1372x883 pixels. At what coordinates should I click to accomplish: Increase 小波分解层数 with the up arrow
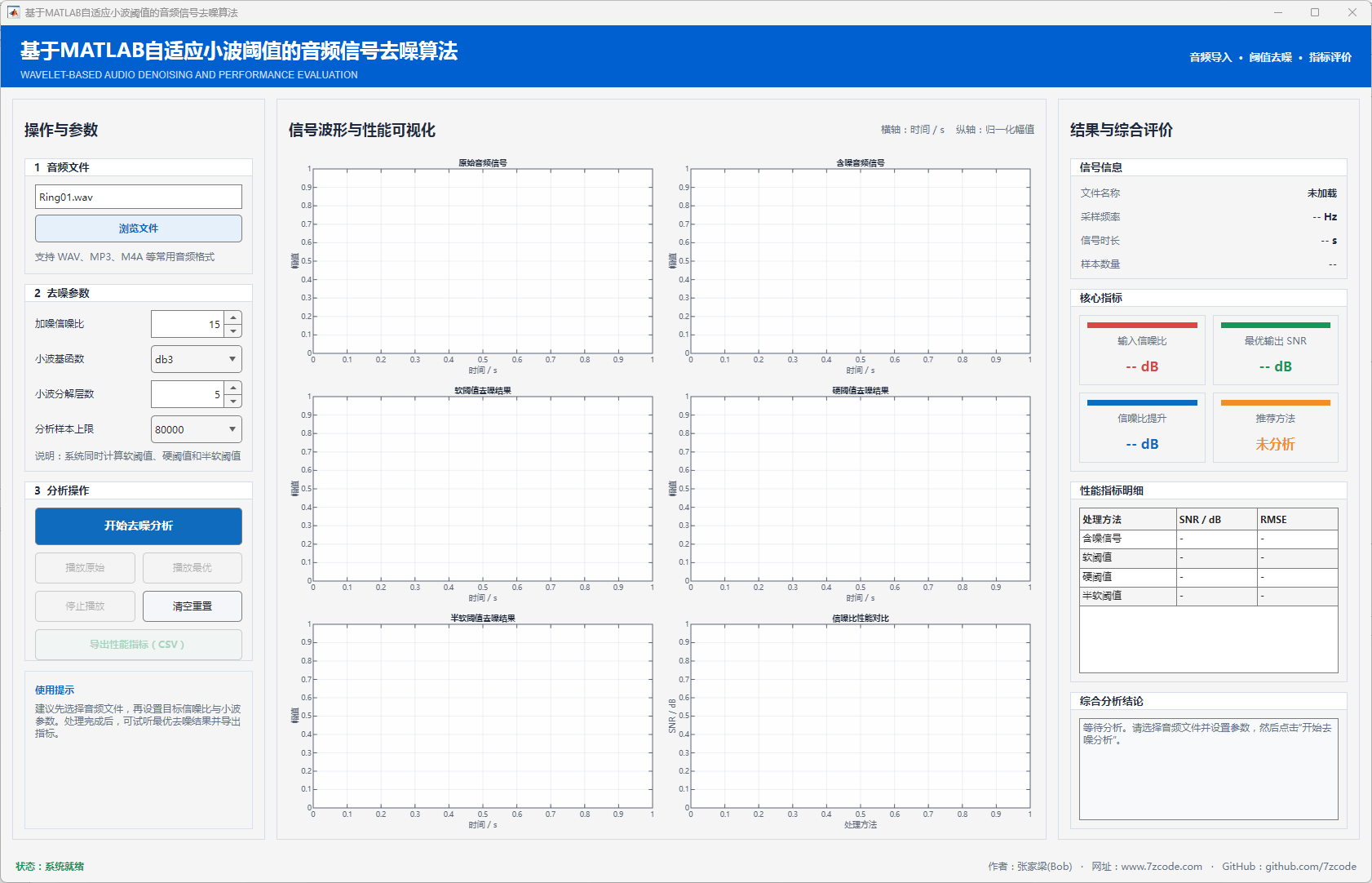[x=233, y=388]
